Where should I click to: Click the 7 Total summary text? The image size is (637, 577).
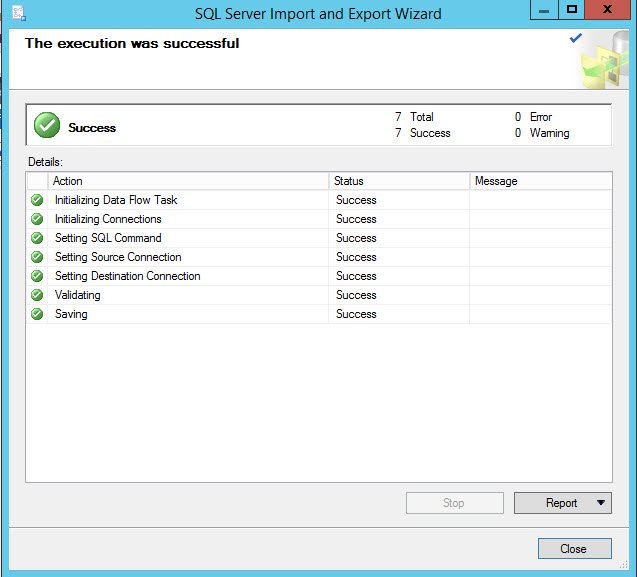point(414,117)
